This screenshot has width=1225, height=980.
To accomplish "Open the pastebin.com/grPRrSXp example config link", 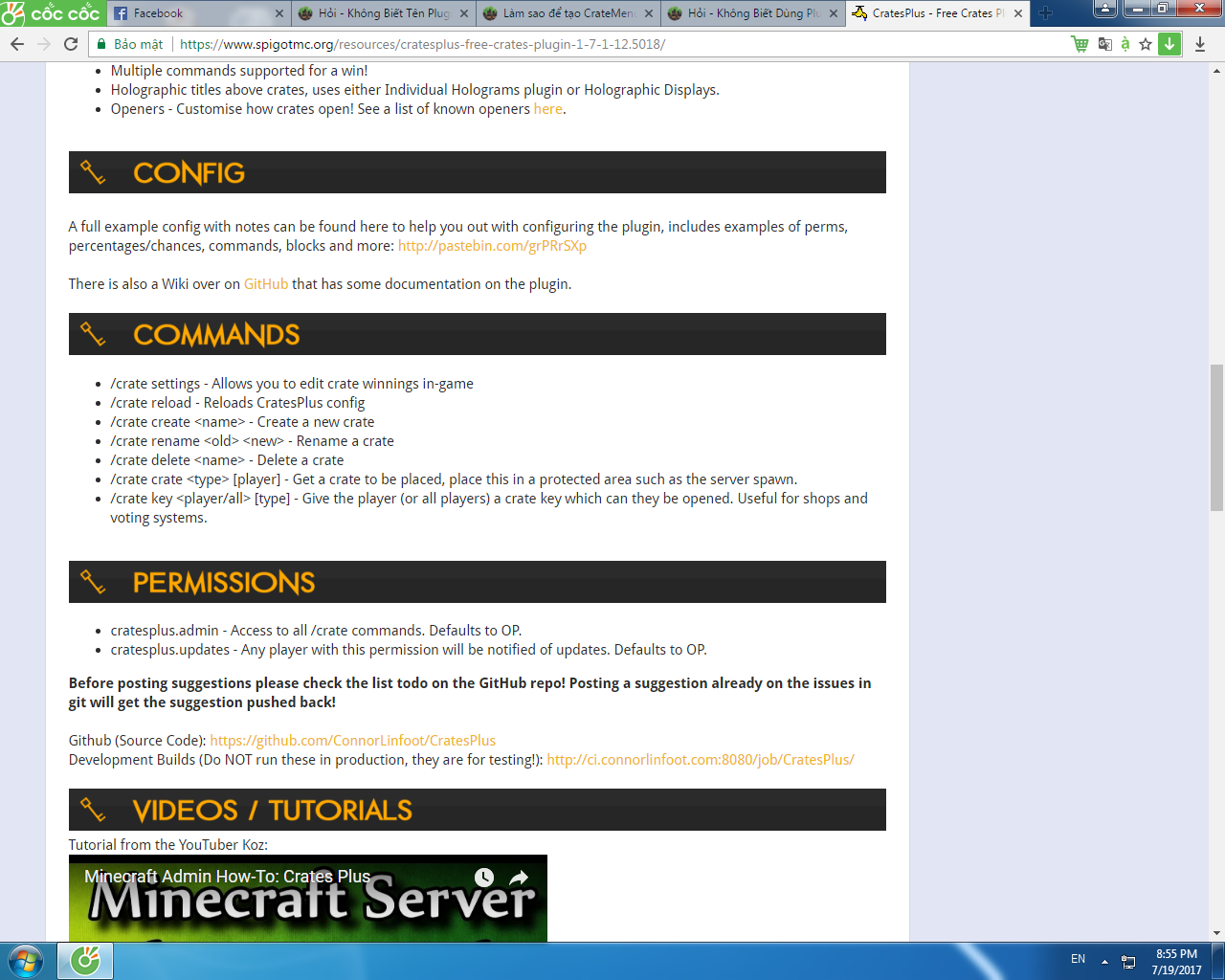I will (x=492, y=246).
